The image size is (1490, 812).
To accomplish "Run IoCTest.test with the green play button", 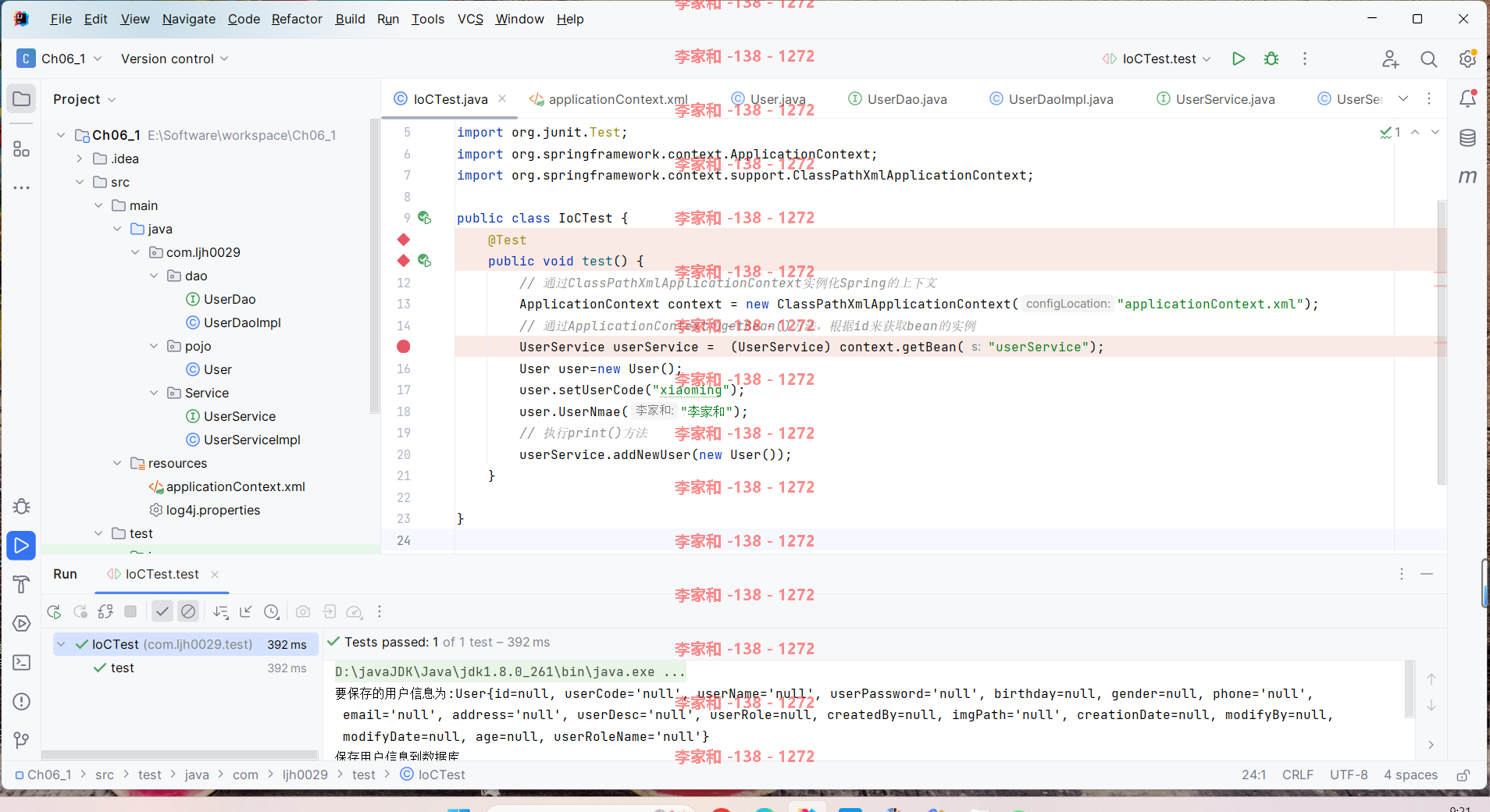I will (x=1238, y=59).
